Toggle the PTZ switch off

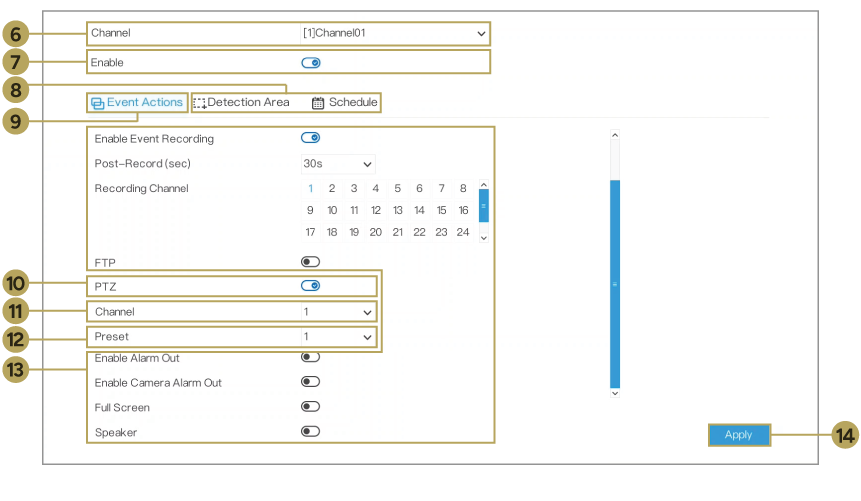point(310,286)
